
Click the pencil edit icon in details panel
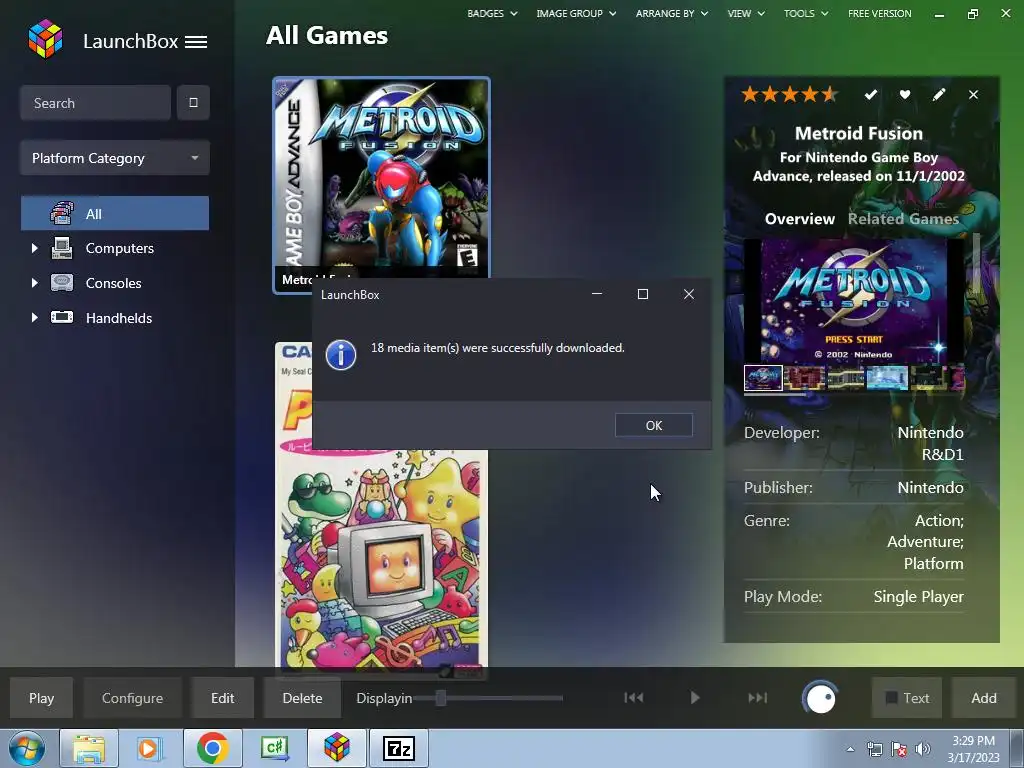pyautogui.click(x=938, y=95)
